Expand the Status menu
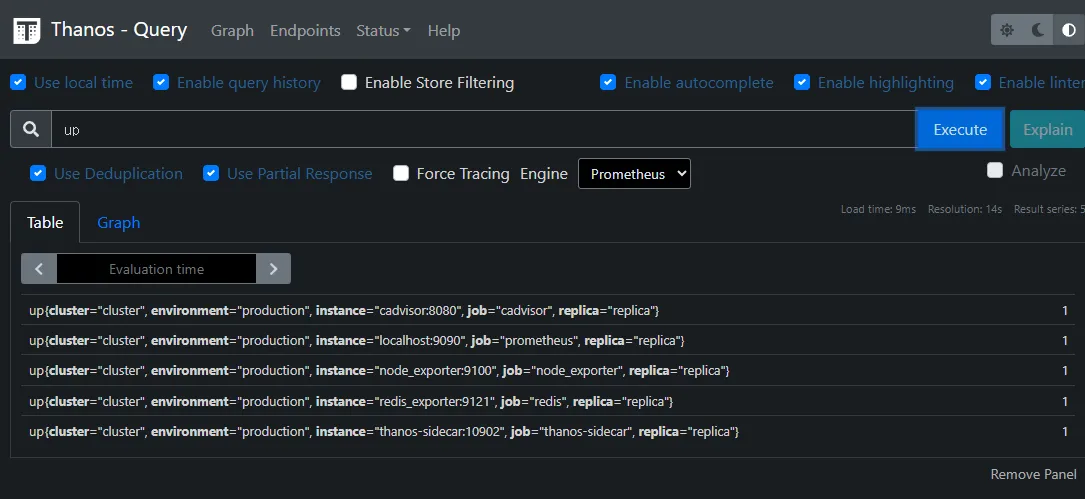Image resolution: width=1085 pixels, height=499 pixels. coord(383,30)
